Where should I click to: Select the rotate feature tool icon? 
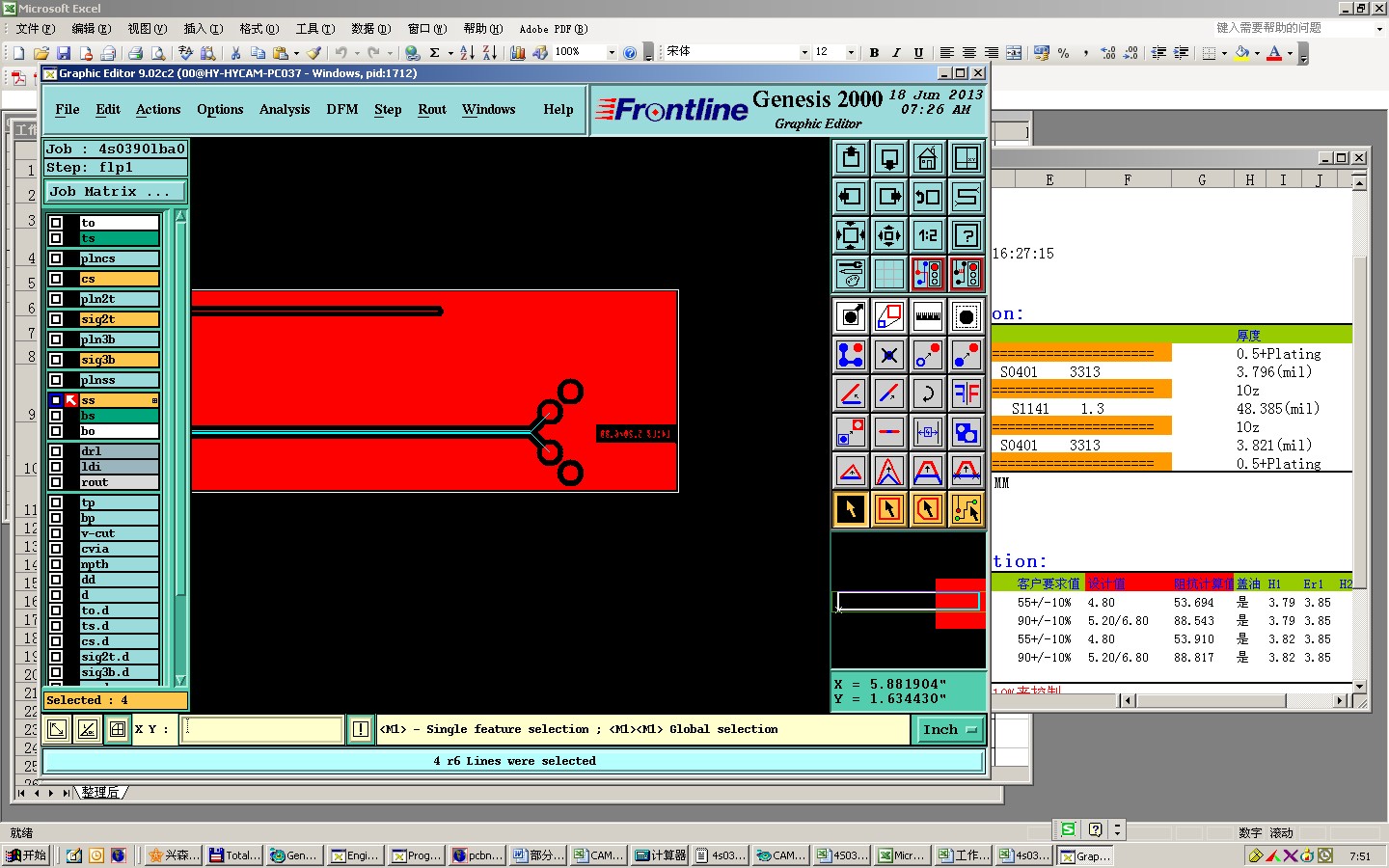(927, 393)
